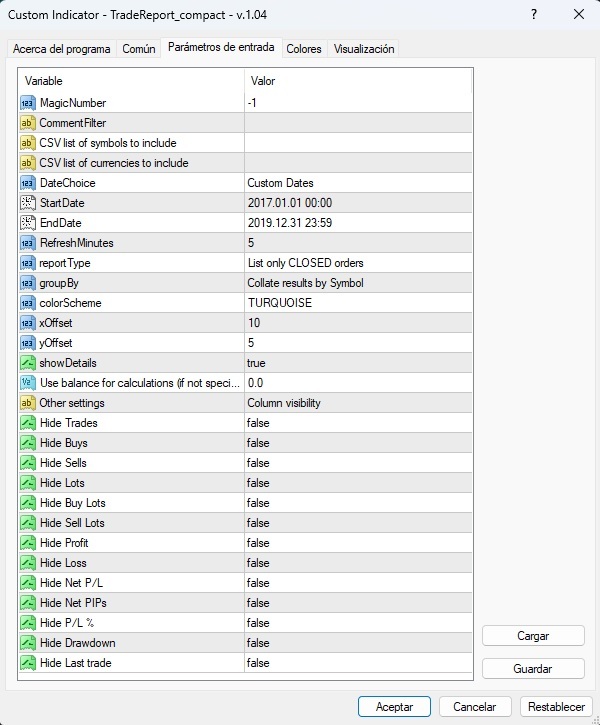Image resolution: width=600 pixels, height=725 pixels.
Task: Select the Hide Drawdown row label
Action: tap(78, 643)
